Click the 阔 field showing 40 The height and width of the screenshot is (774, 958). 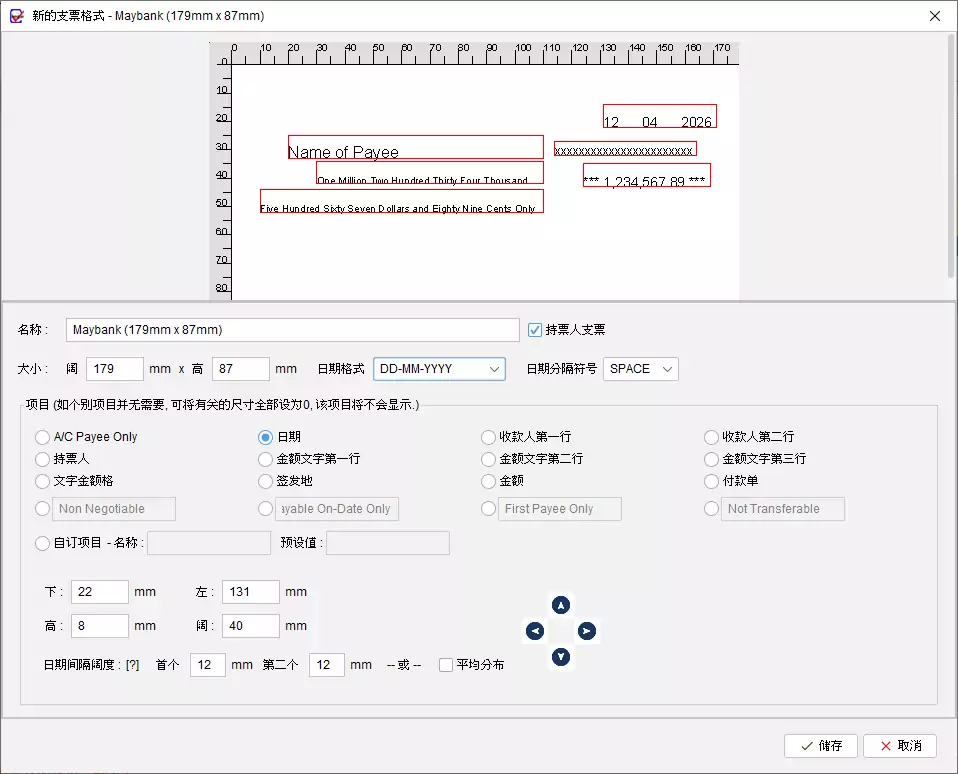point(250,626)
